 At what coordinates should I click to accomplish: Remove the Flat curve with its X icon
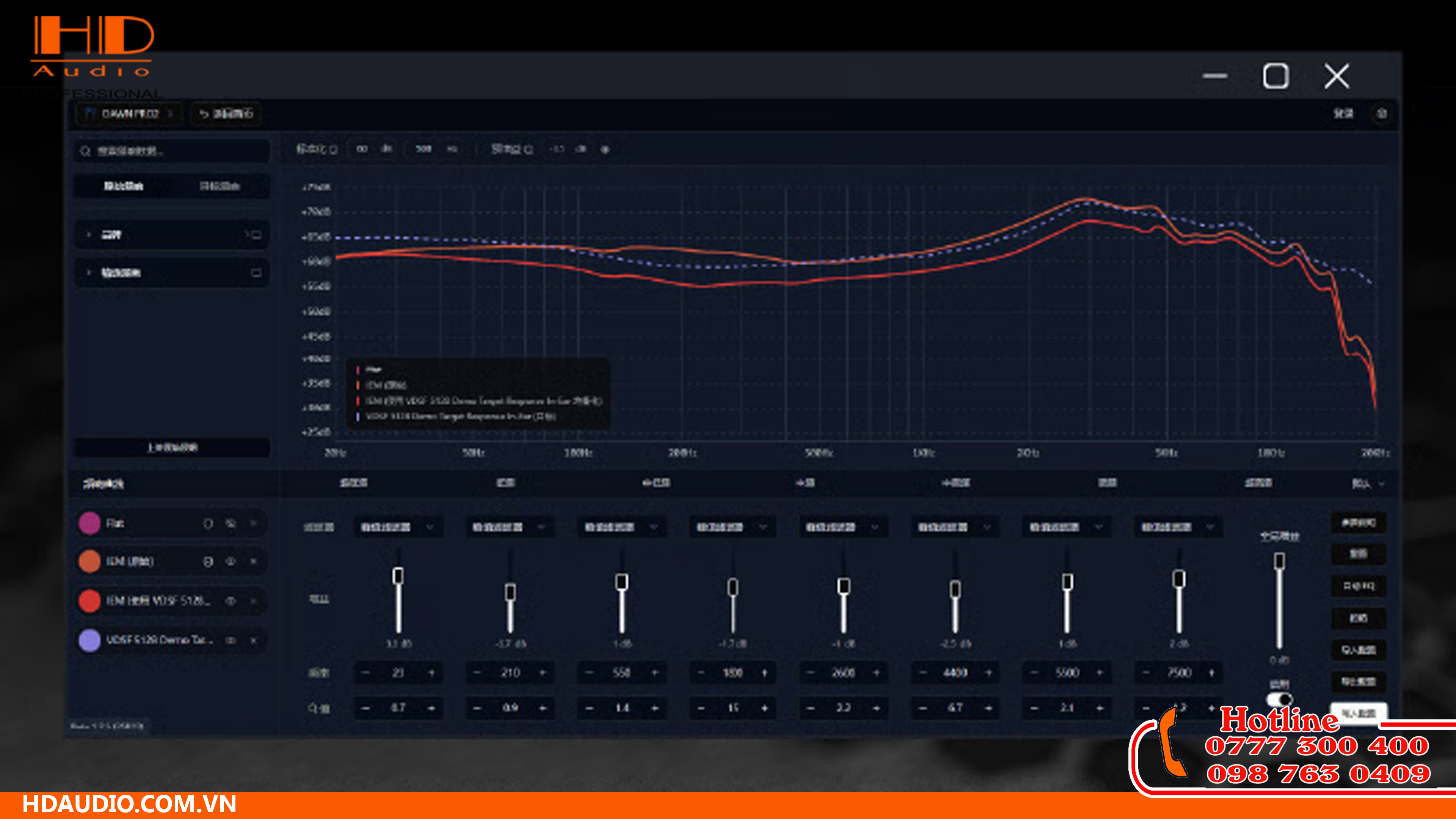pyautogui.click(x=254, y=523)
